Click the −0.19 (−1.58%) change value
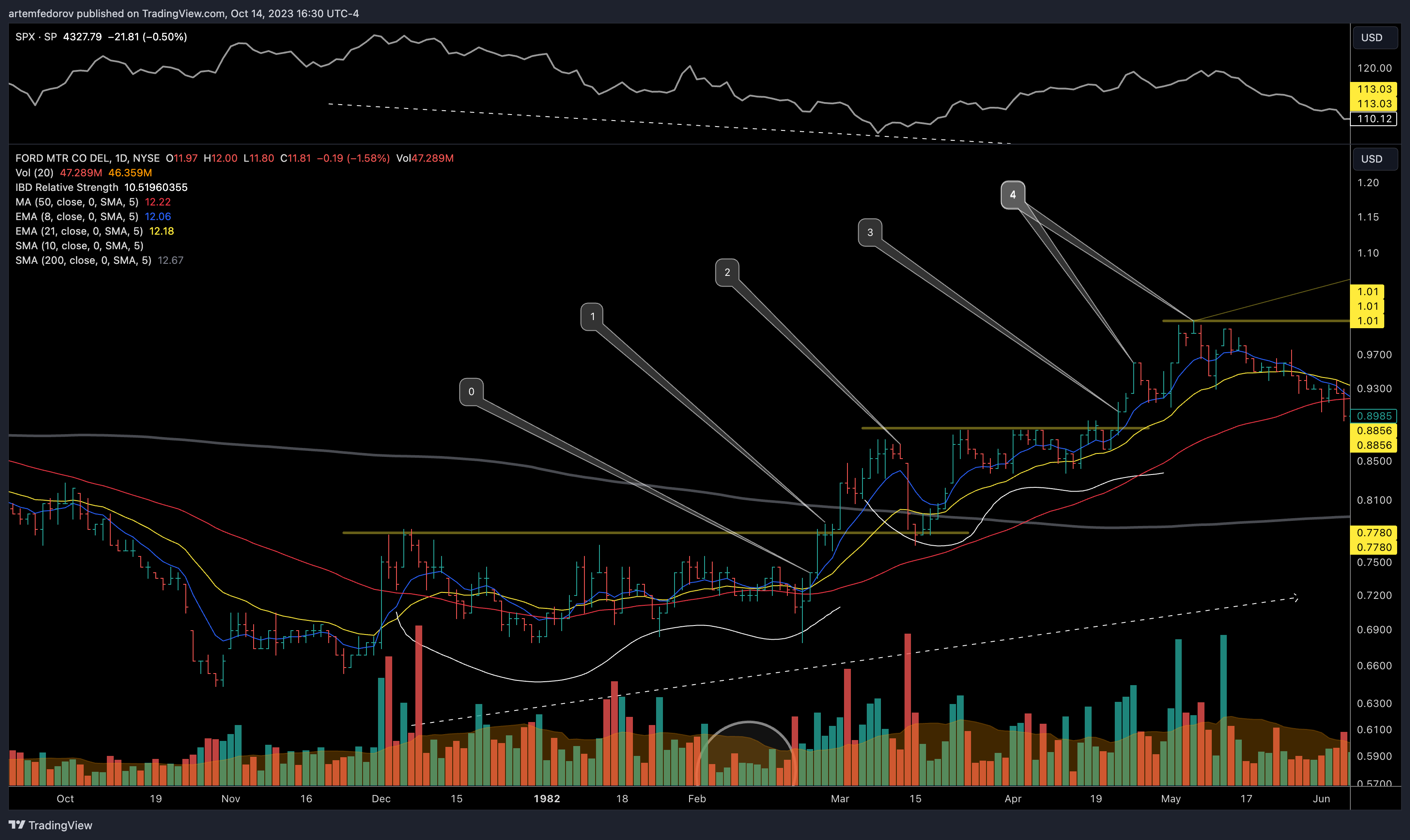Viewport: 1410px width, 840px height. [x=353, y=158]
